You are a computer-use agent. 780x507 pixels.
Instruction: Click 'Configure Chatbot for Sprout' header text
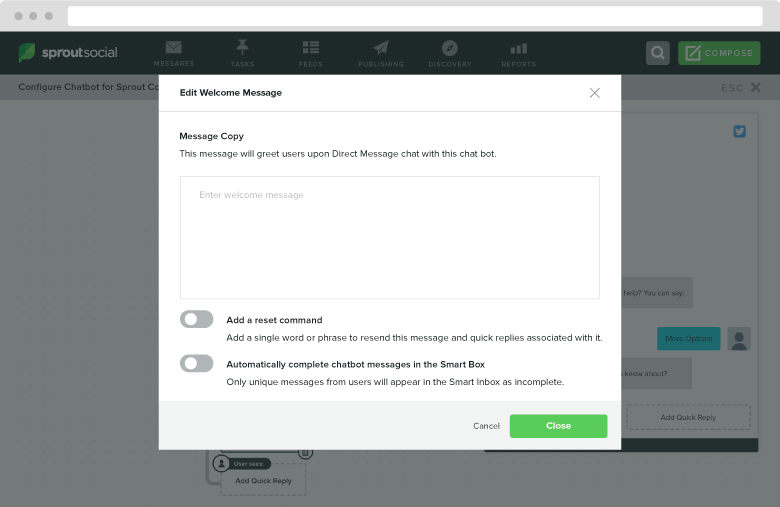(89, 87)
